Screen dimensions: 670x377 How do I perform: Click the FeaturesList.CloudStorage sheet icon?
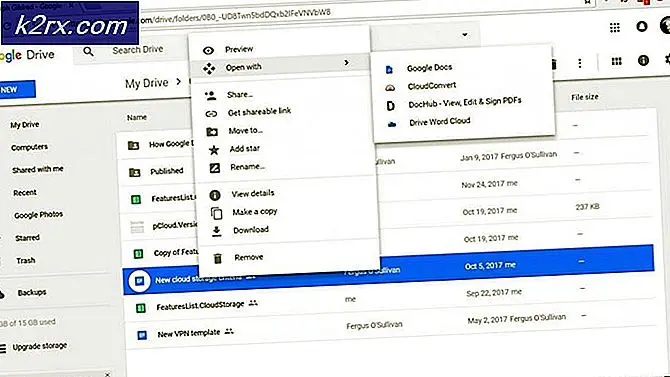click(141, 308)
